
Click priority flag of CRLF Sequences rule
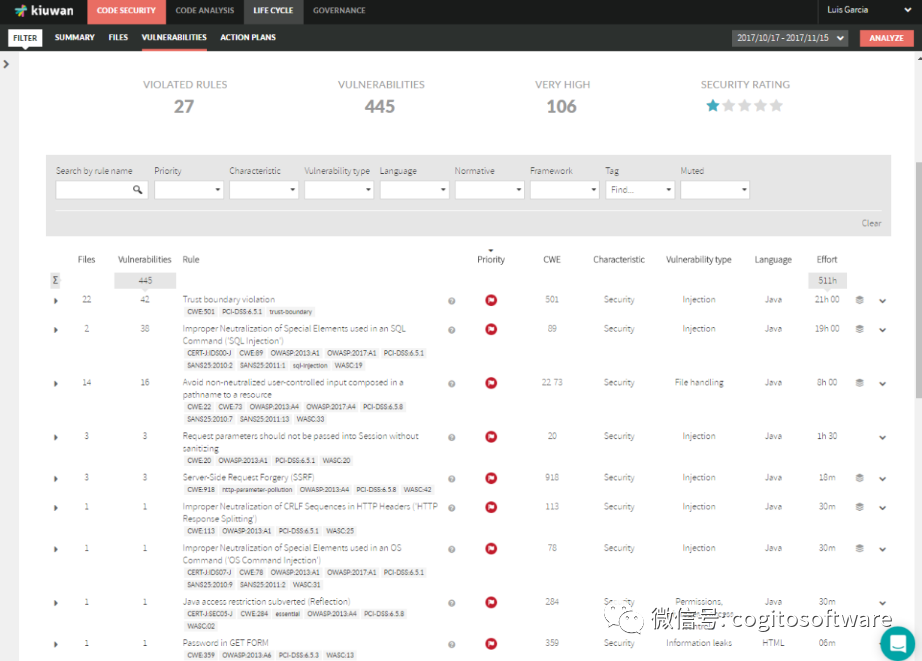tap(491, 507)
